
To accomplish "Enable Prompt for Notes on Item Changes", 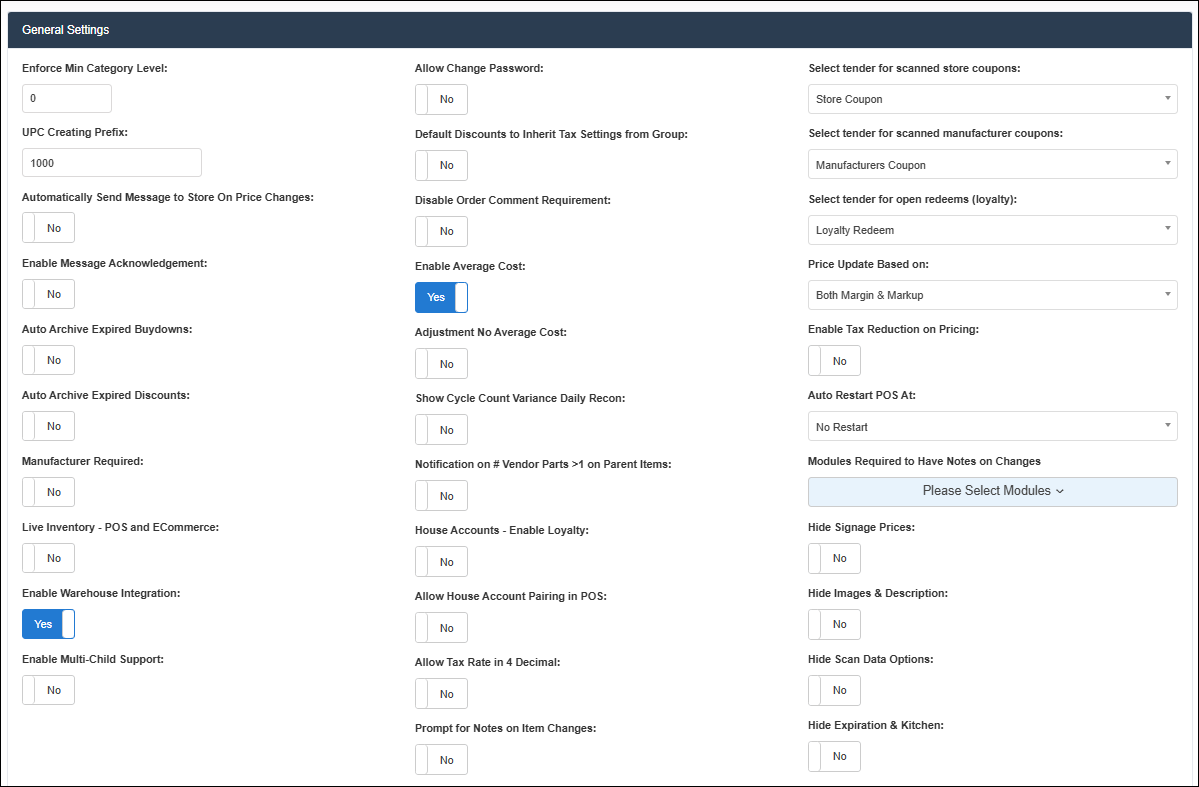I will click(x=441, y=760).
